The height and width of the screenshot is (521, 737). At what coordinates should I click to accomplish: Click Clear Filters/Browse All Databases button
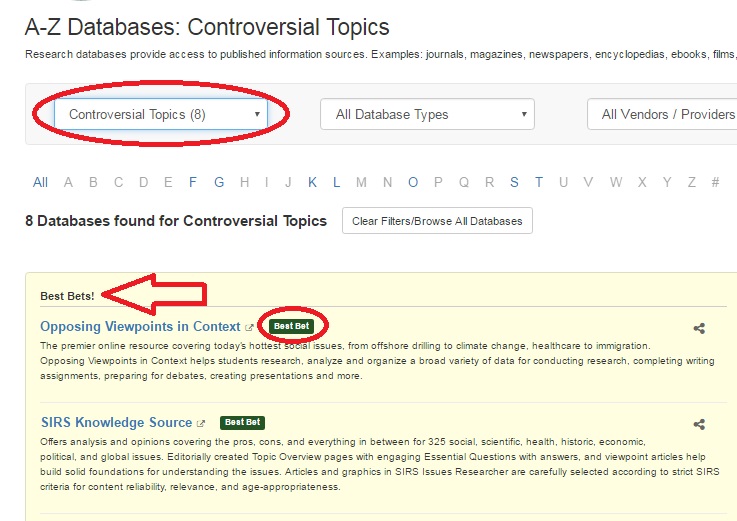tap(437, 221)
